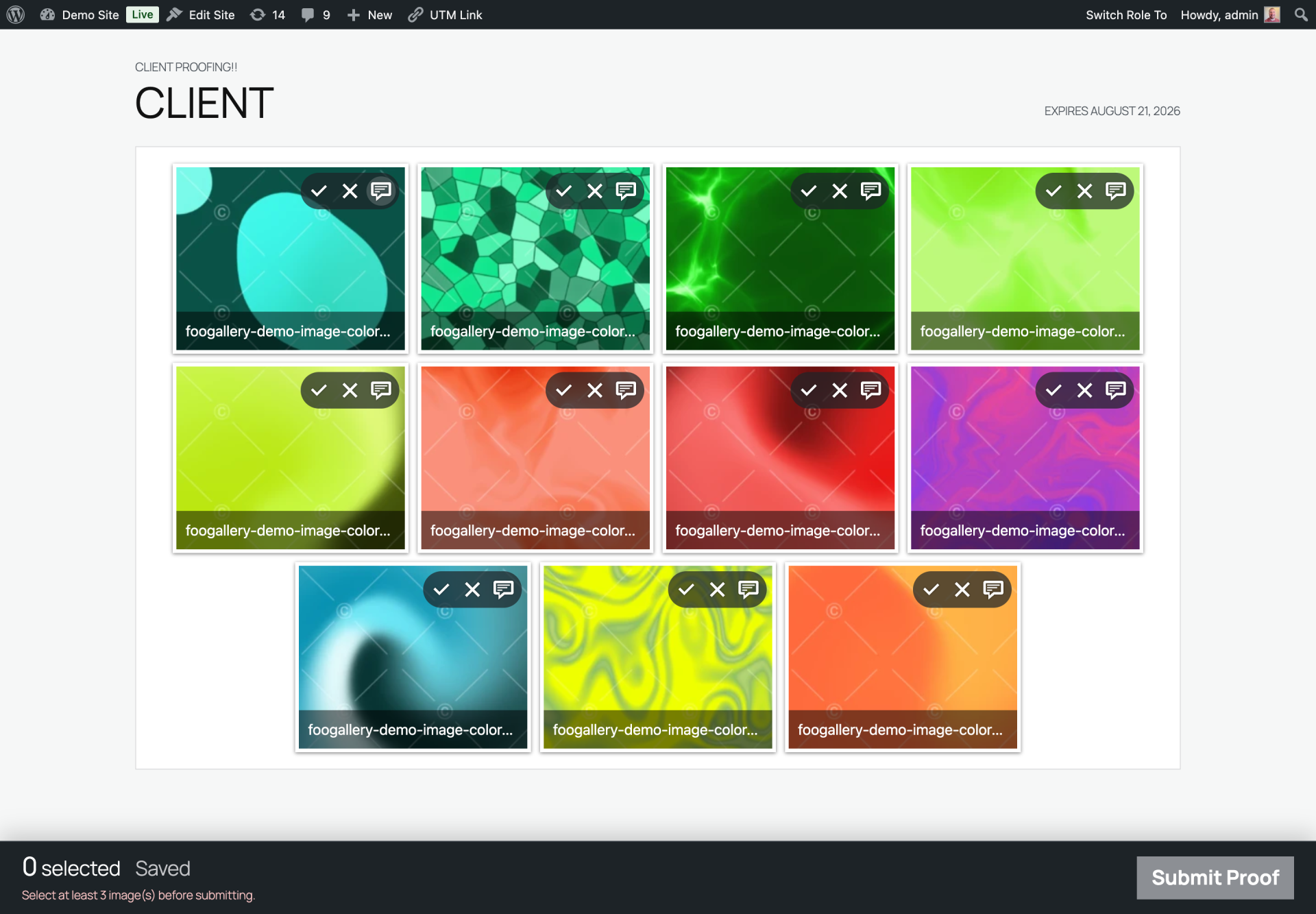
Task: Open the WordPress logo menu
Action: click(16, 14)
